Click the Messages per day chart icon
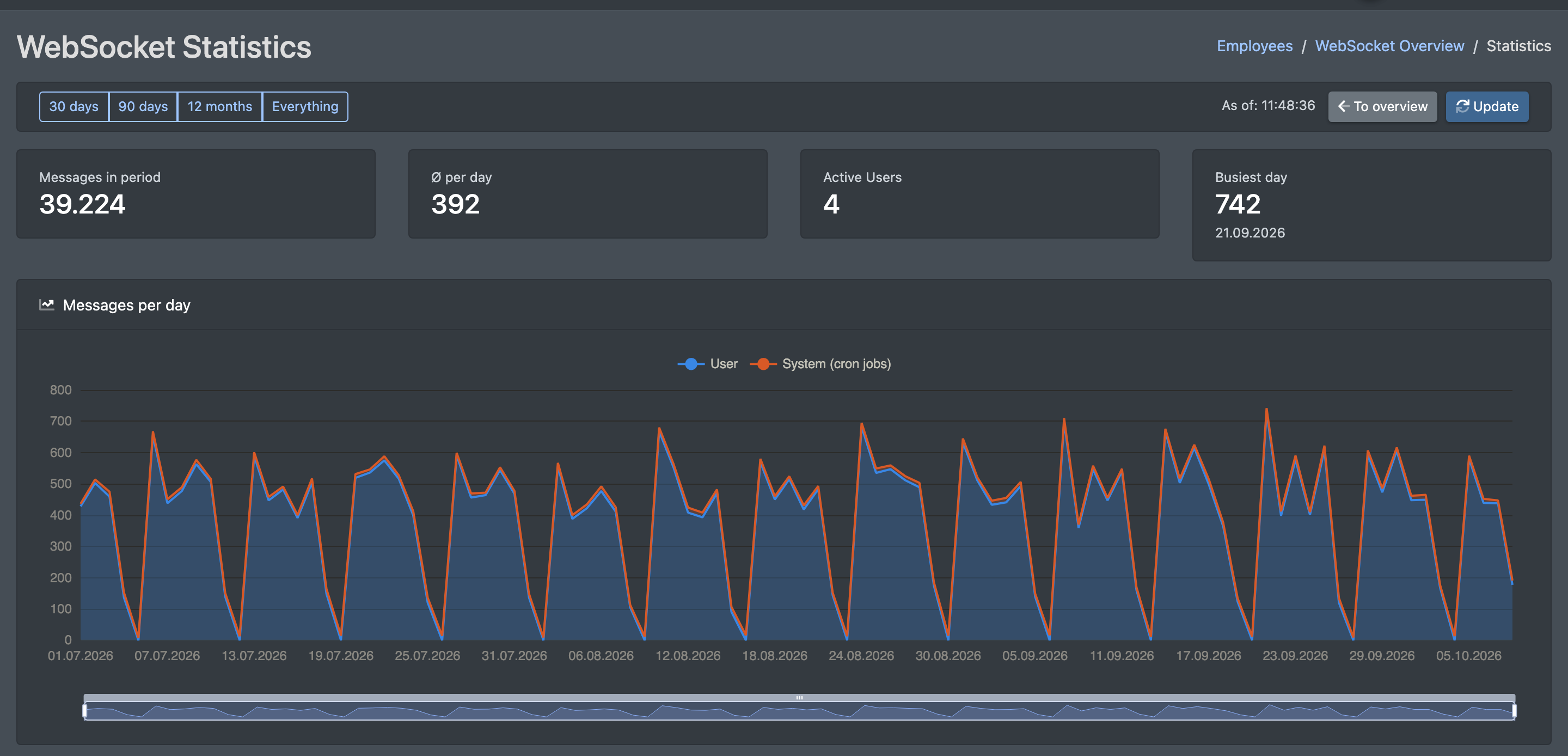Image resolution: width=1568 pixels, height=756 pixels. coord(47,304)
